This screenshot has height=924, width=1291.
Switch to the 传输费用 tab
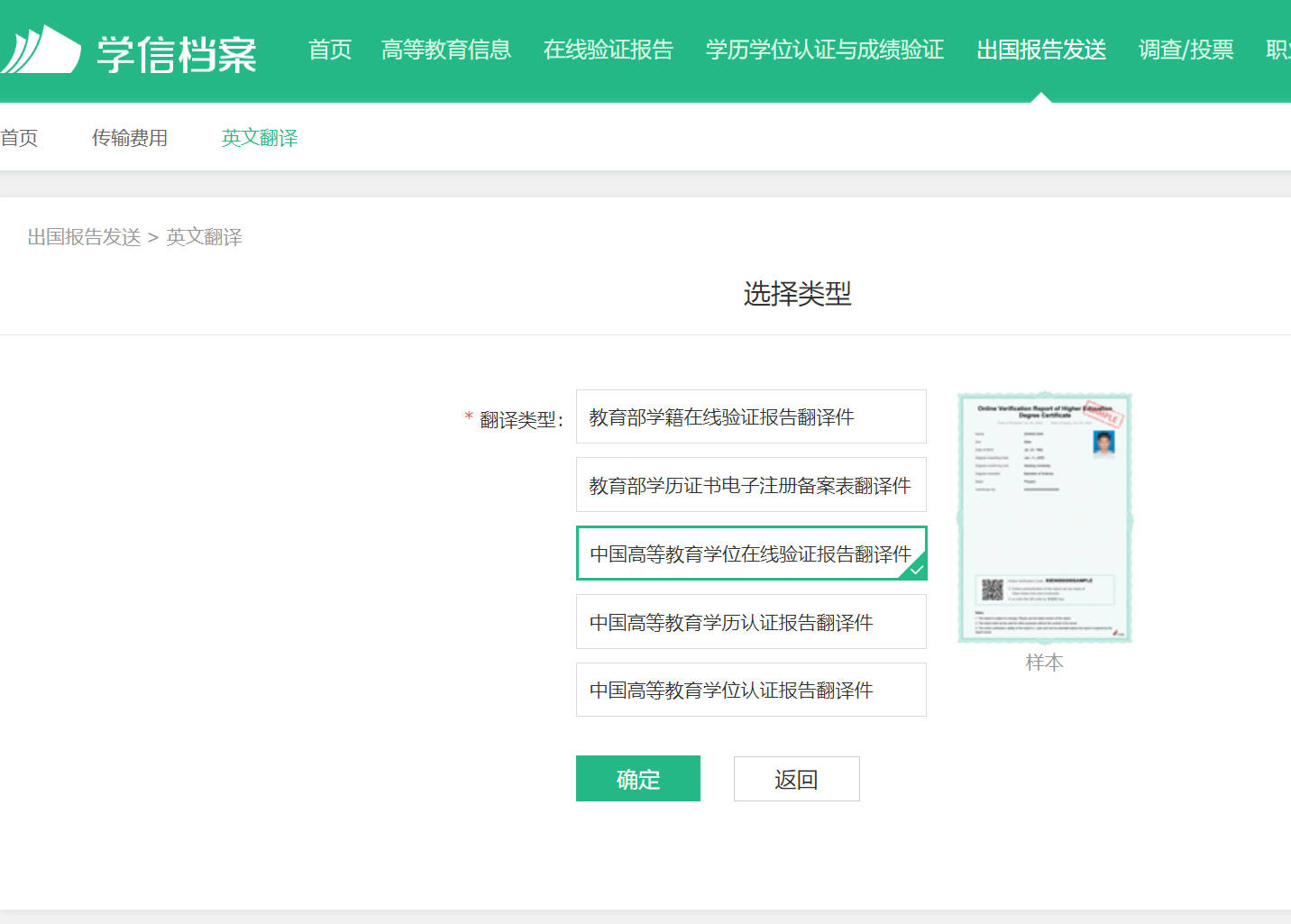[130, 137]
